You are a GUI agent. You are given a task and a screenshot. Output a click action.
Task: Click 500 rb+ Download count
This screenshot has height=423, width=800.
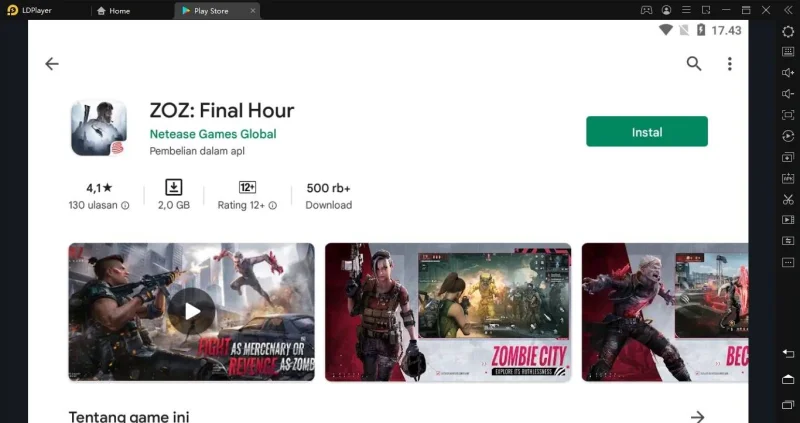click(329, 196)
